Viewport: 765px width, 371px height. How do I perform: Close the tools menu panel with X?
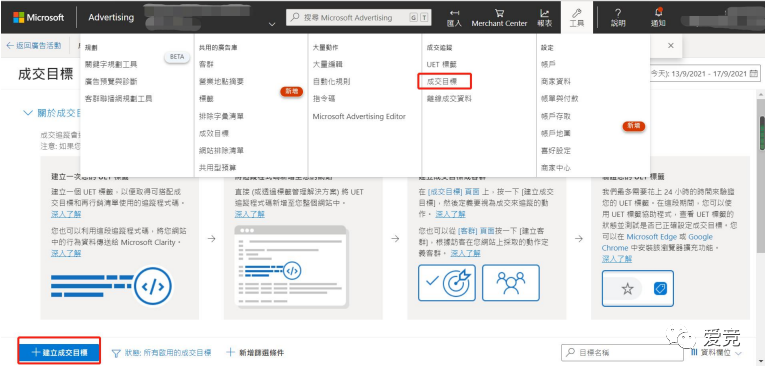[671, 45]
